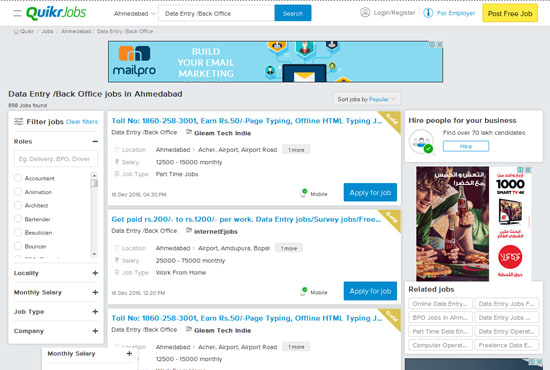Viewport: 550px width, 370px height.
Task: Open first Toll No 1860-258-3001 job title
Action: point(247,121)
